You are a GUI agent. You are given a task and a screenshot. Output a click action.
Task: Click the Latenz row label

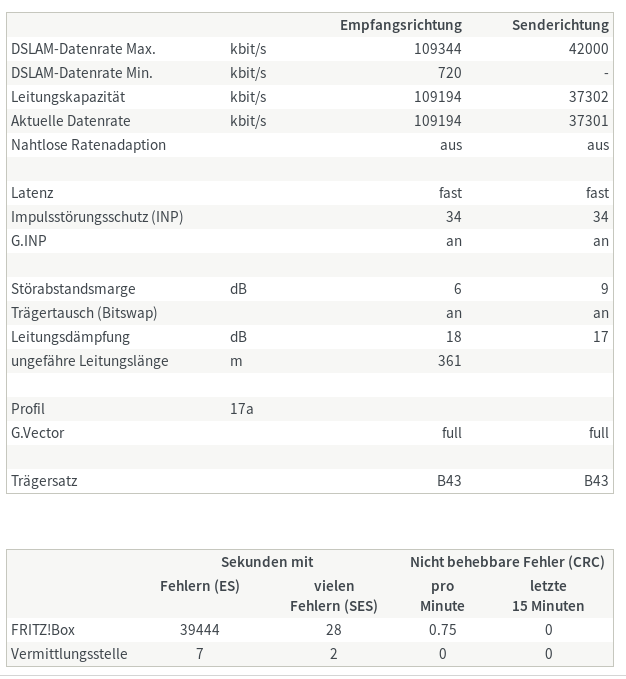pos(32,193)
